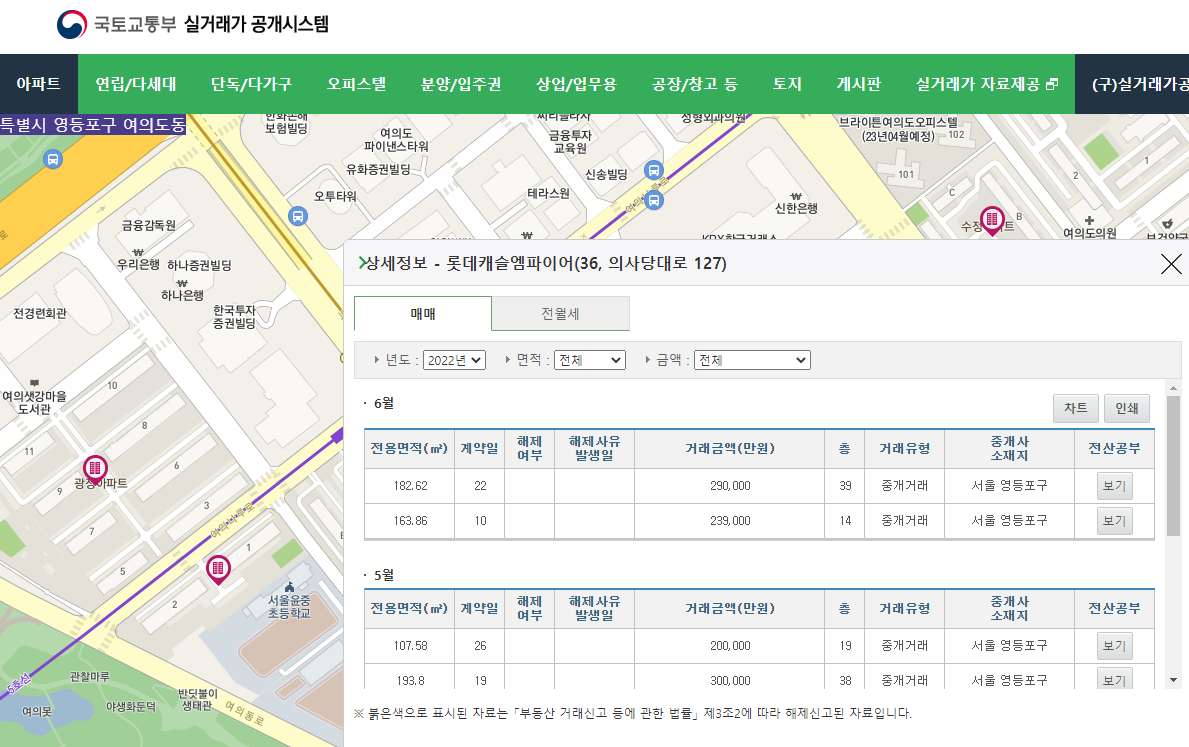Click 보기 for the 163.86㎡ row
The width and height of the screenshot is (1189, 747).
(1115, 521)
